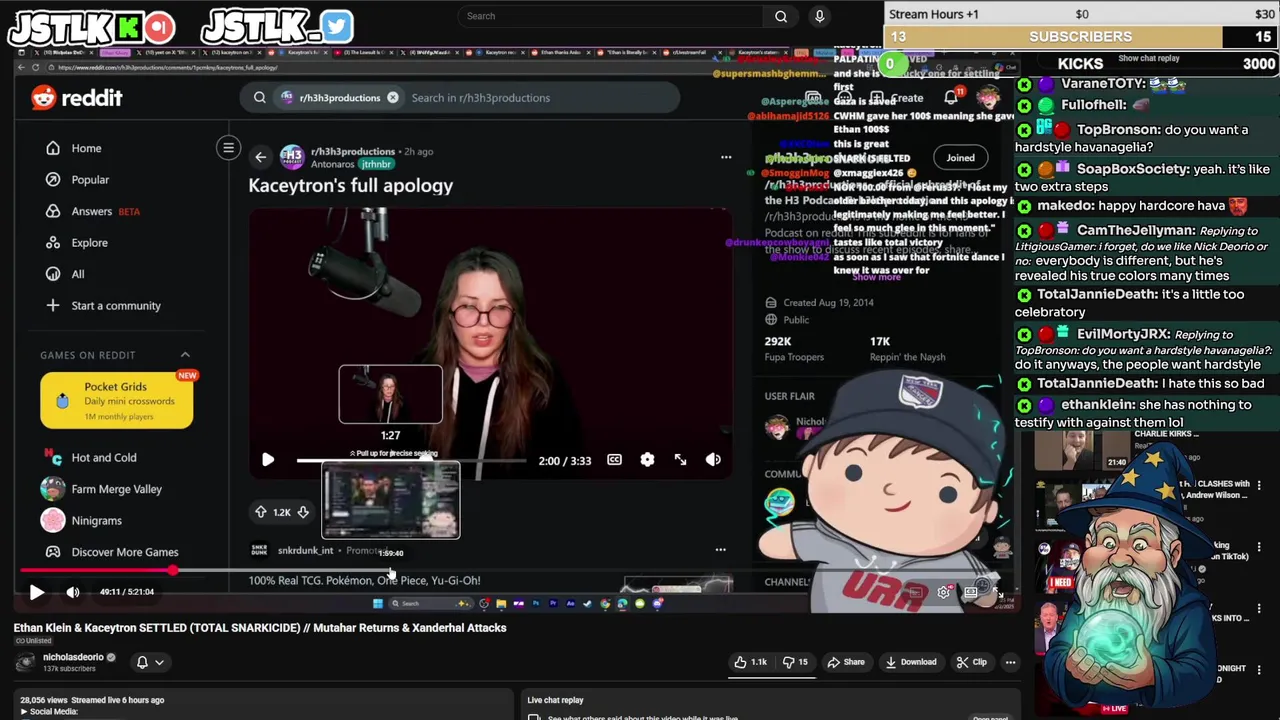Toggle the notification bell for nicholasdeorio
This screenshot has height=720, width=1280.
click(142, 662)
